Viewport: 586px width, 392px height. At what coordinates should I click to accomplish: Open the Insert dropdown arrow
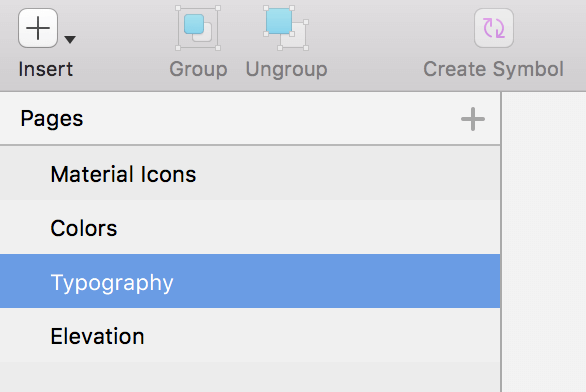70,39
